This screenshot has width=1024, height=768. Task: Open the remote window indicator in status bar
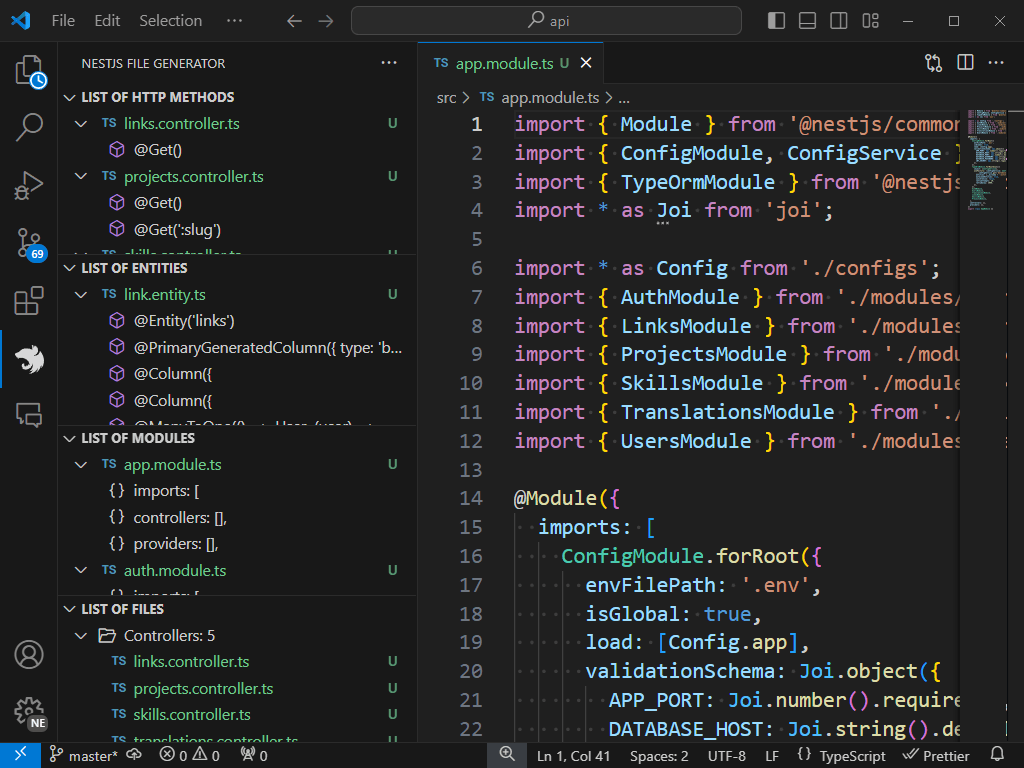tap(19, 755)
